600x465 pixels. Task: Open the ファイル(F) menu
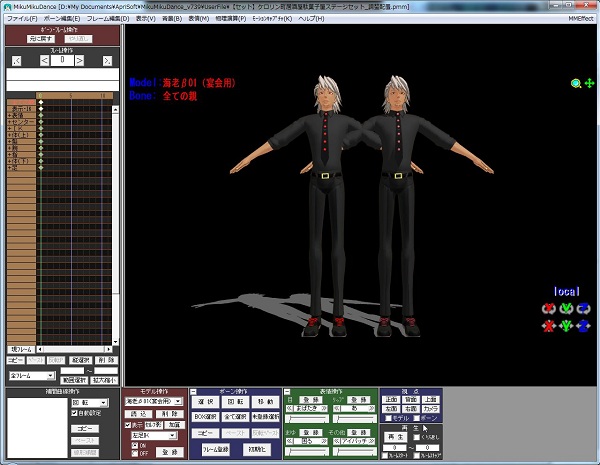tap(22, 18)
